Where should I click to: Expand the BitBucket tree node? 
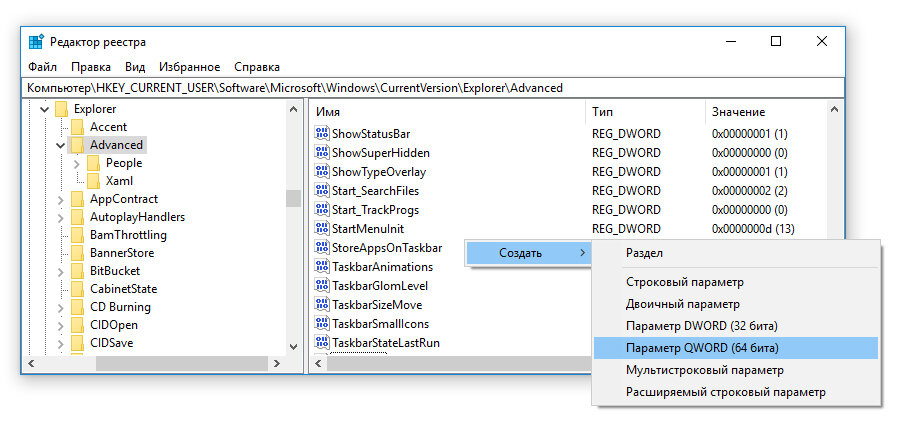61,271
